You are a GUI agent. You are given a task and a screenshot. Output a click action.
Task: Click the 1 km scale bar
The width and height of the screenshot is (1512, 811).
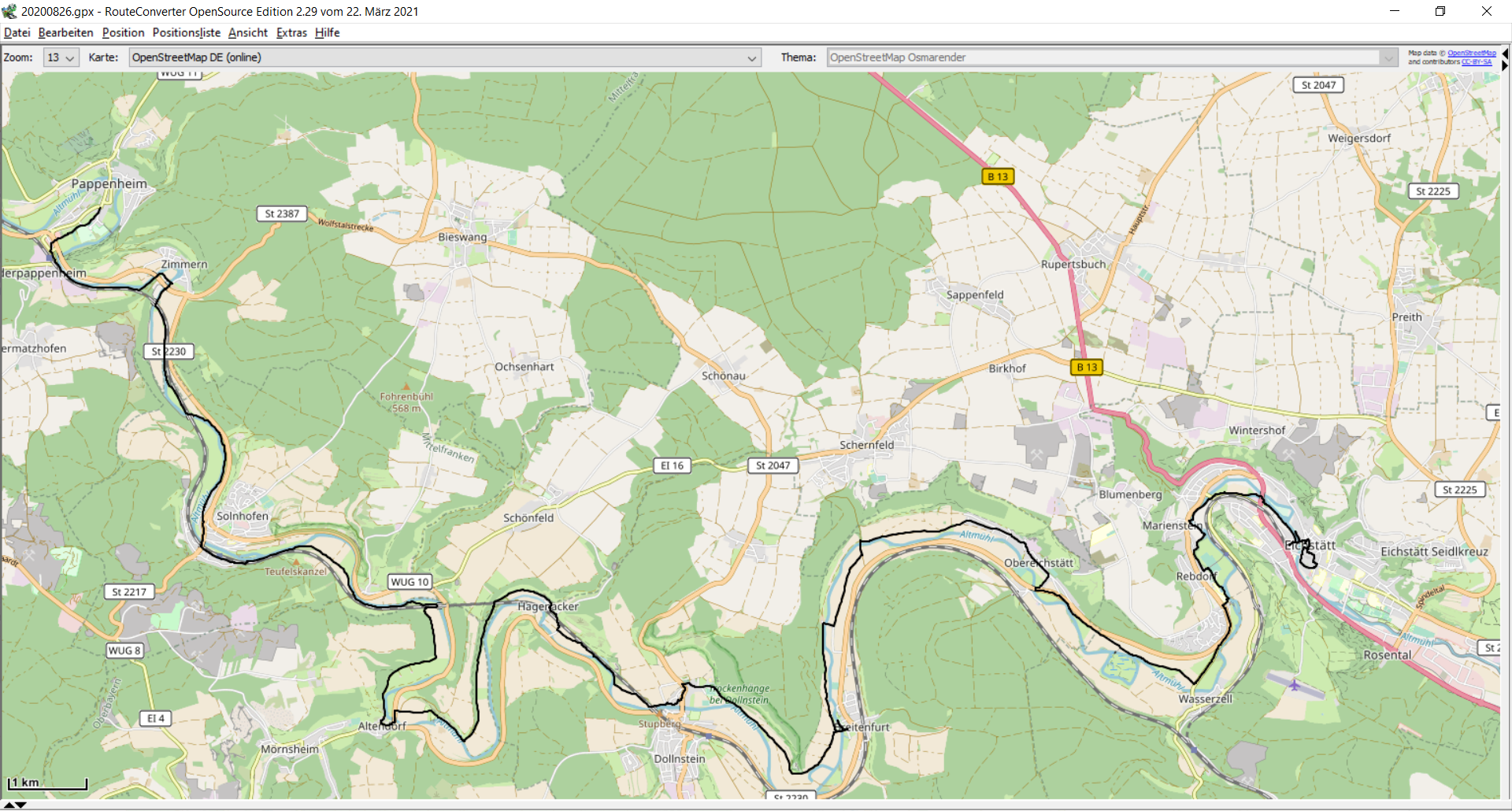point(47,783)
